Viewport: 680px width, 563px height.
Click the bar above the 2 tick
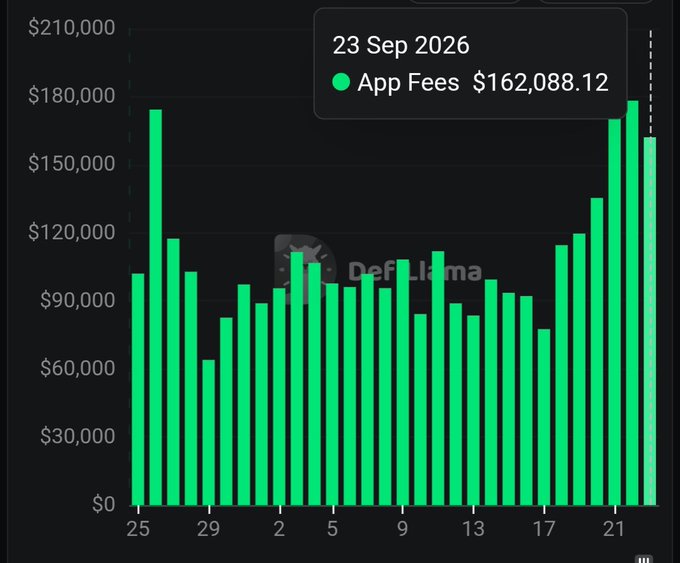pyautogui.click(x=279, y=397)
